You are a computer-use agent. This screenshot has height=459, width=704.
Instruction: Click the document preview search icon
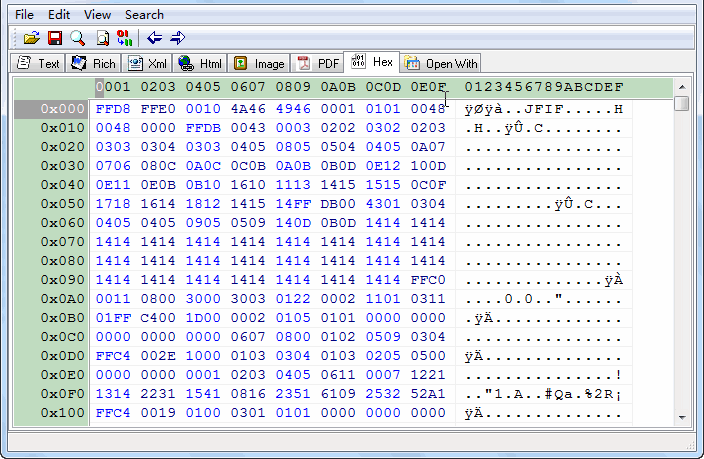tap(102, 38)
